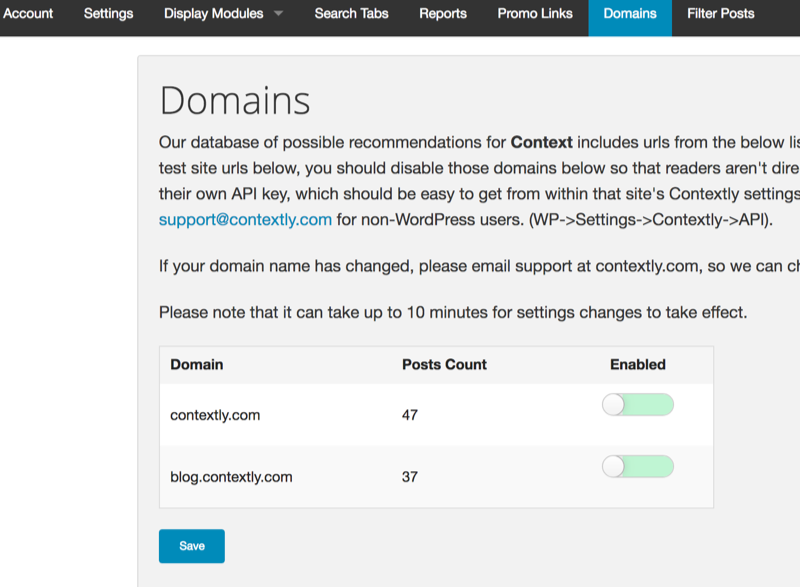Navigate to Promo Links
The height and width of the screenshot is (587, 800).
[x=535, y=14]
